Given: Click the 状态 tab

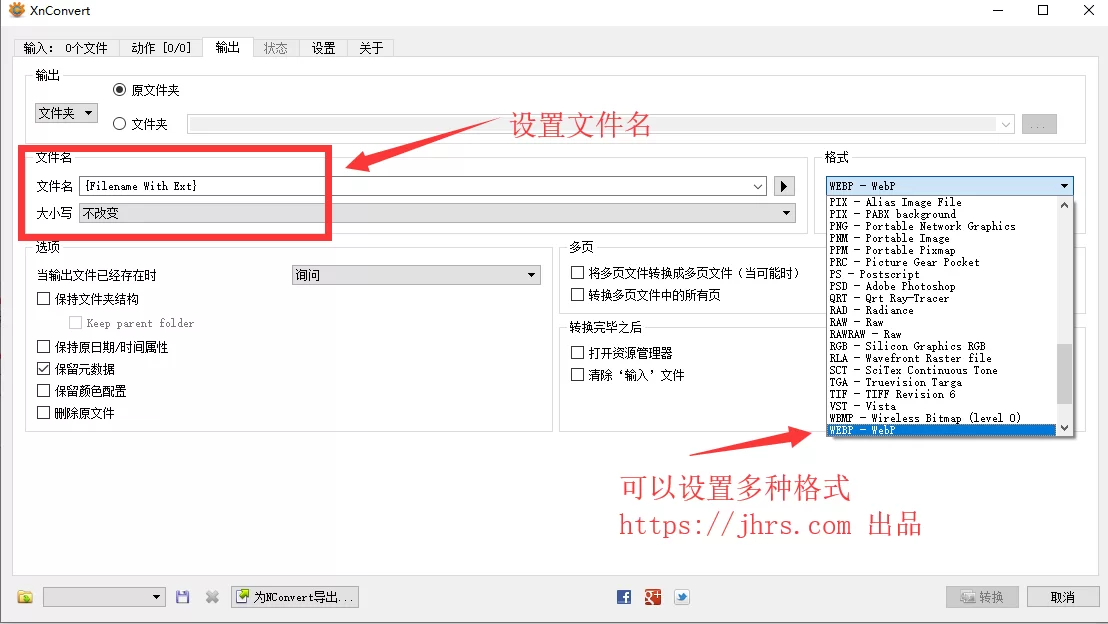Looking at the screenshot, I should (276, 48).
